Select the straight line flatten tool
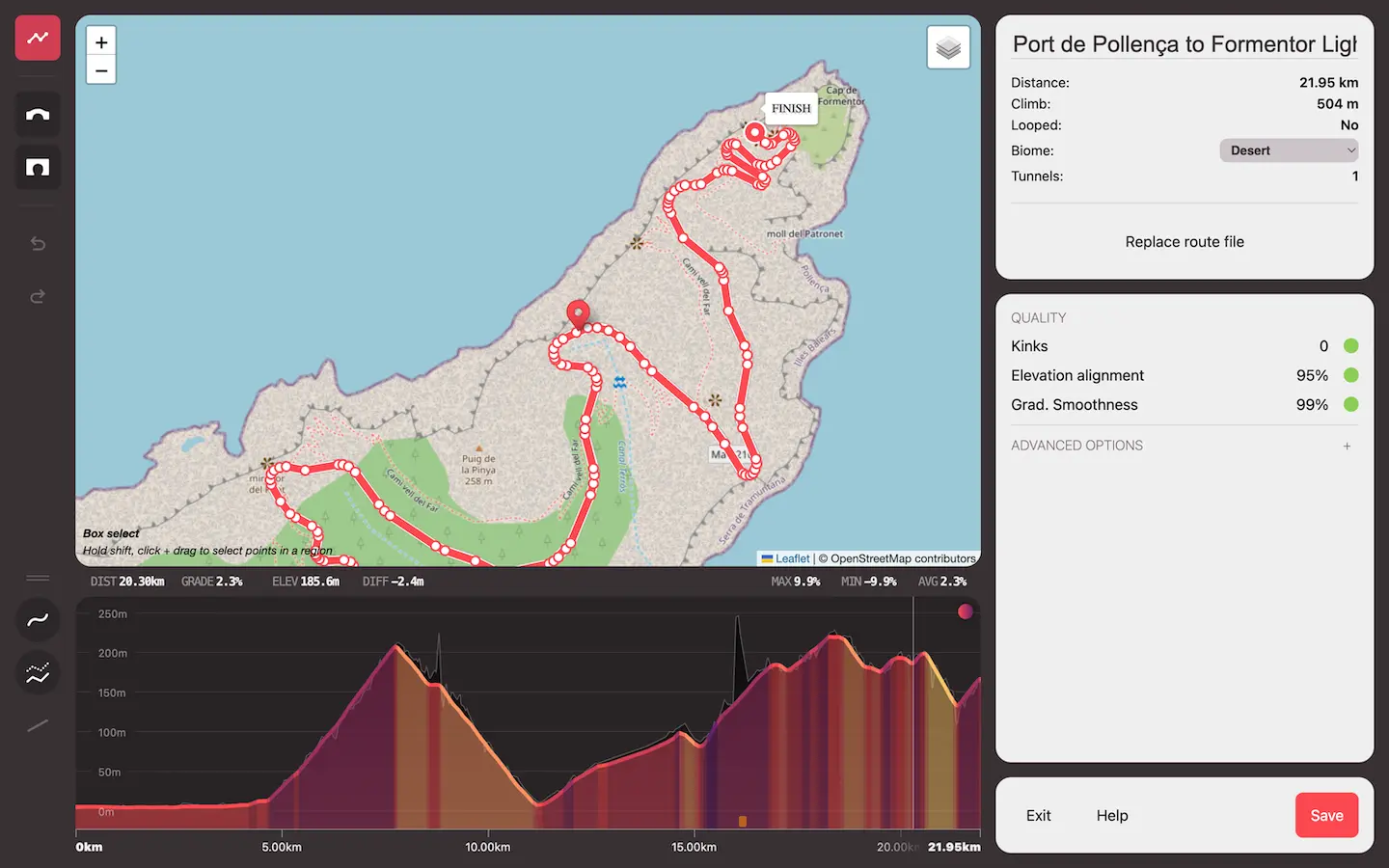Screen dimensions: 1389x868 click(x=38, y=726)
